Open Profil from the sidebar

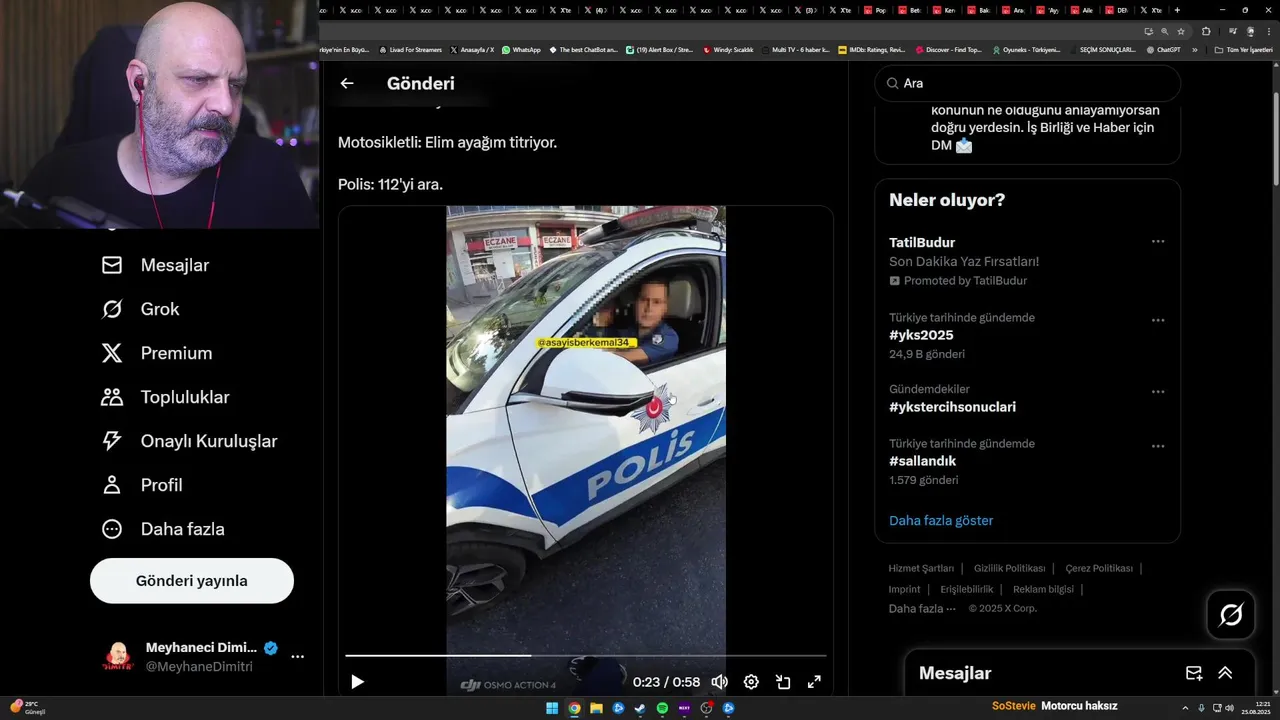point(142,485)
